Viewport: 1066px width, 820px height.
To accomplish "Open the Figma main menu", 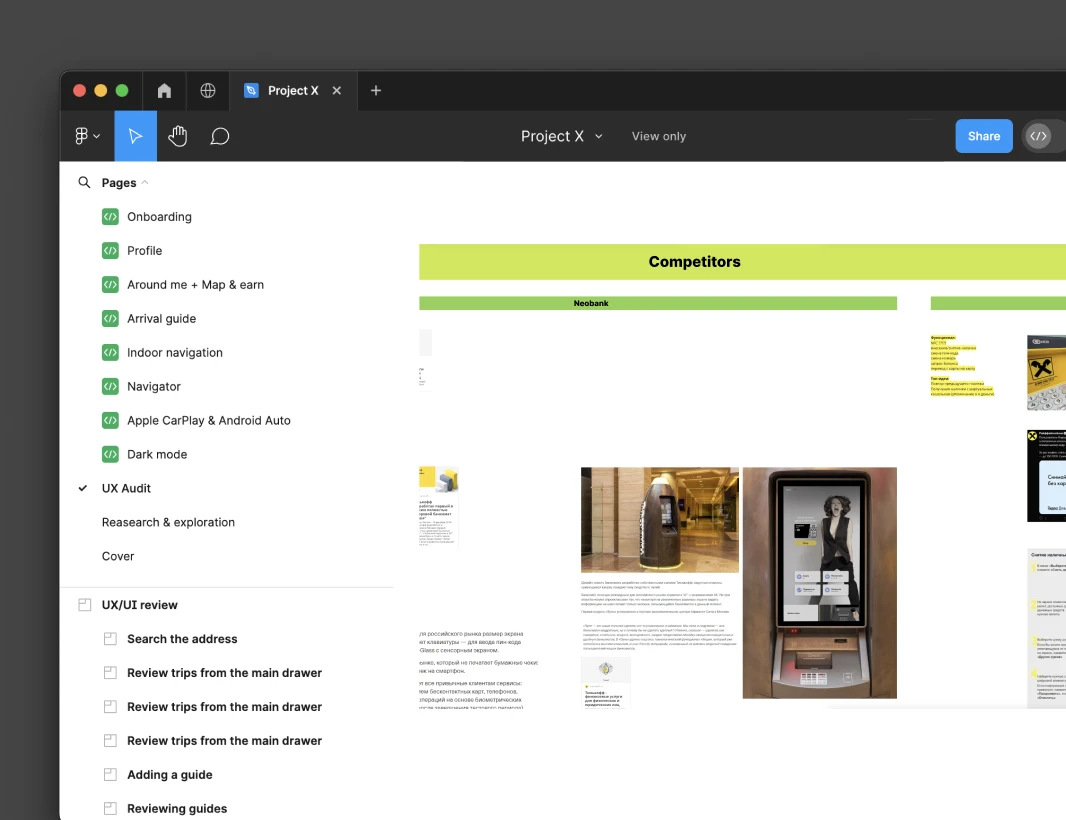I will point(83,136).
